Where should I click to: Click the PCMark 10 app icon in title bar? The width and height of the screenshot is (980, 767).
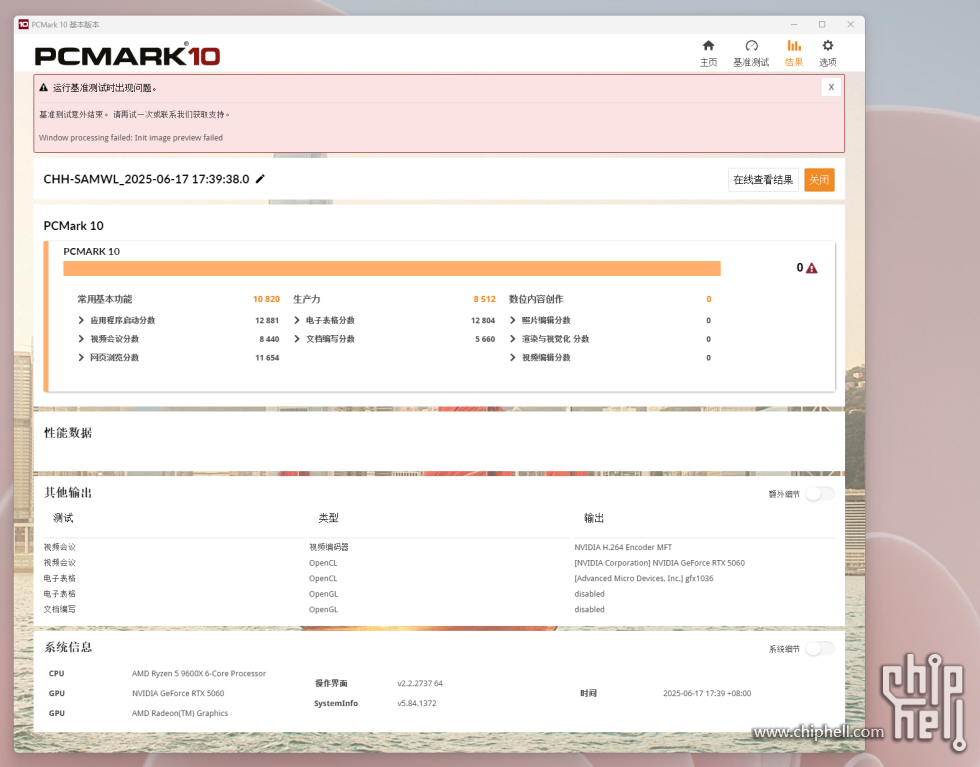[24, 24]
